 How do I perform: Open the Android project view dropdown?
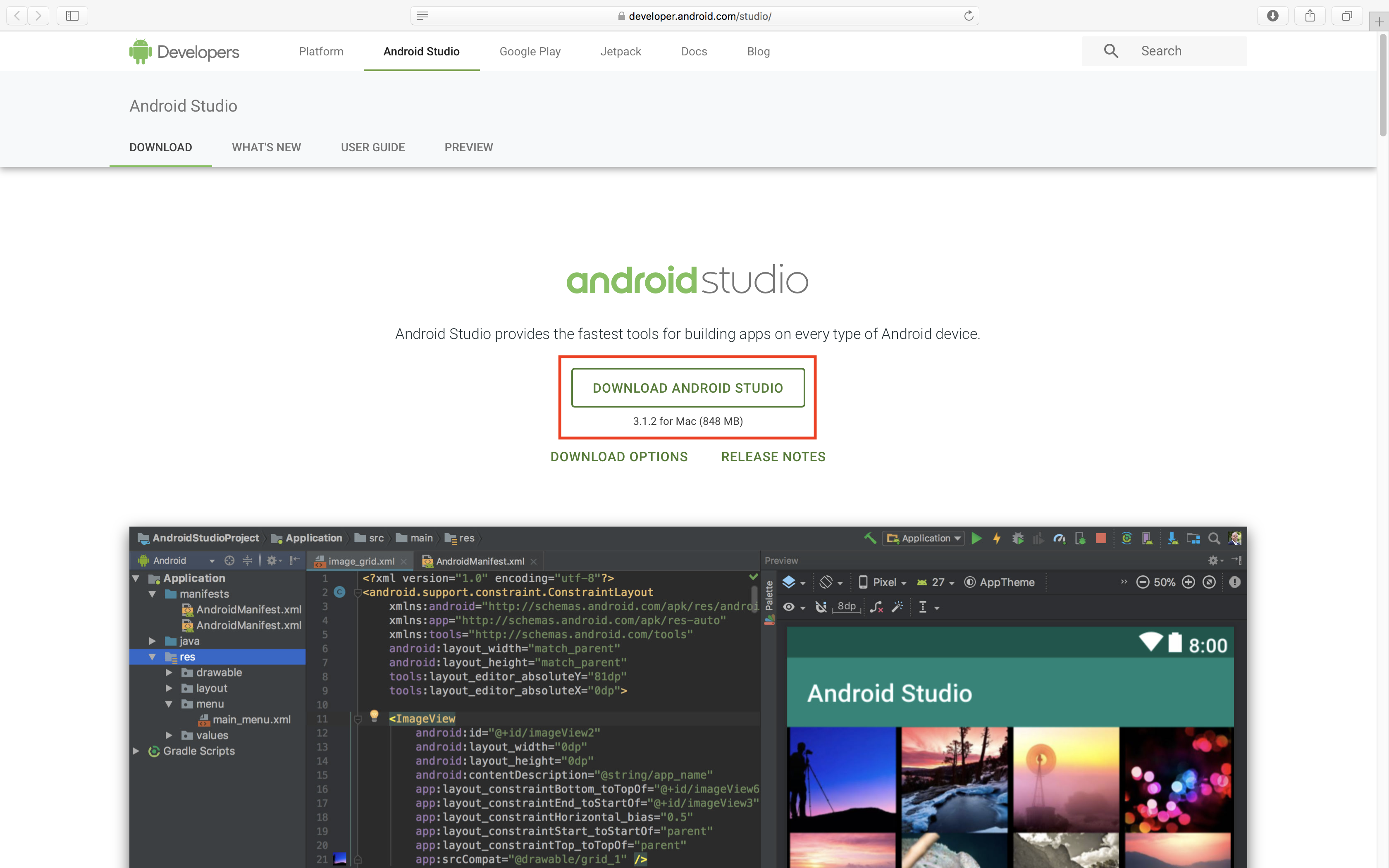tap(177, 560)
